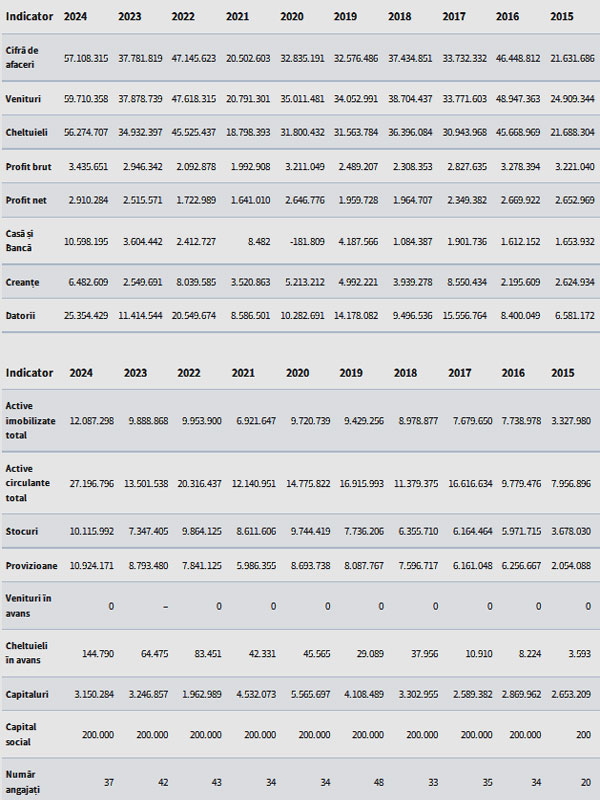Click the Provizioane value for 2024
The width and height of the screenshot is (600, 800).
(x=92, y=565)
